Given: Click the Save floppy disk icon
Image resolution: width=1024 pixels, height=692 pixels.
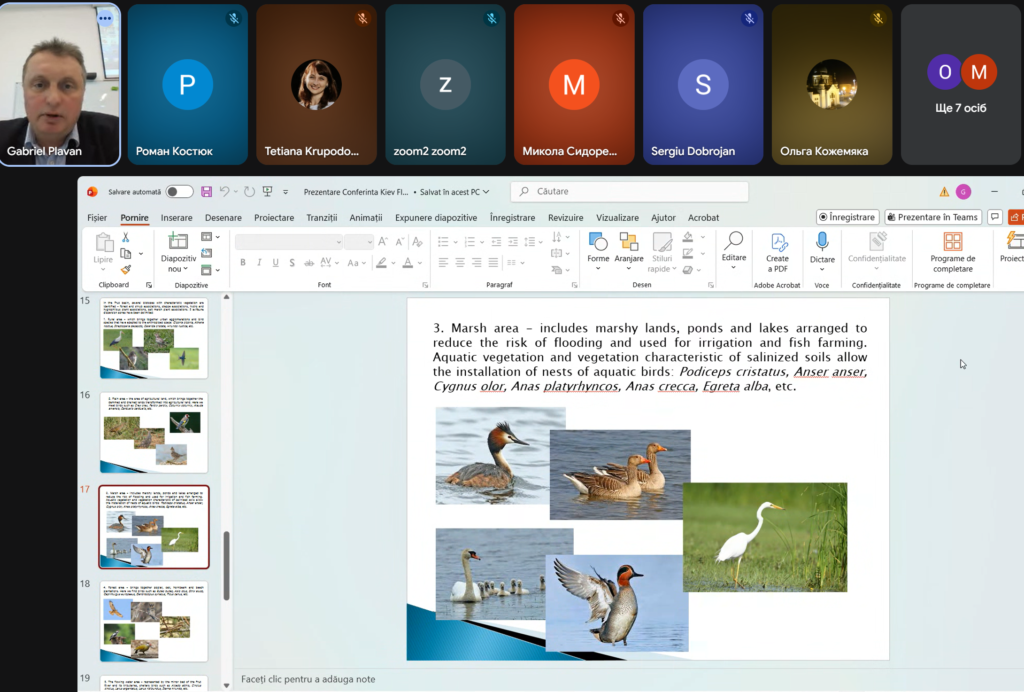Looking at the screenshot, I should coord(207,192).
